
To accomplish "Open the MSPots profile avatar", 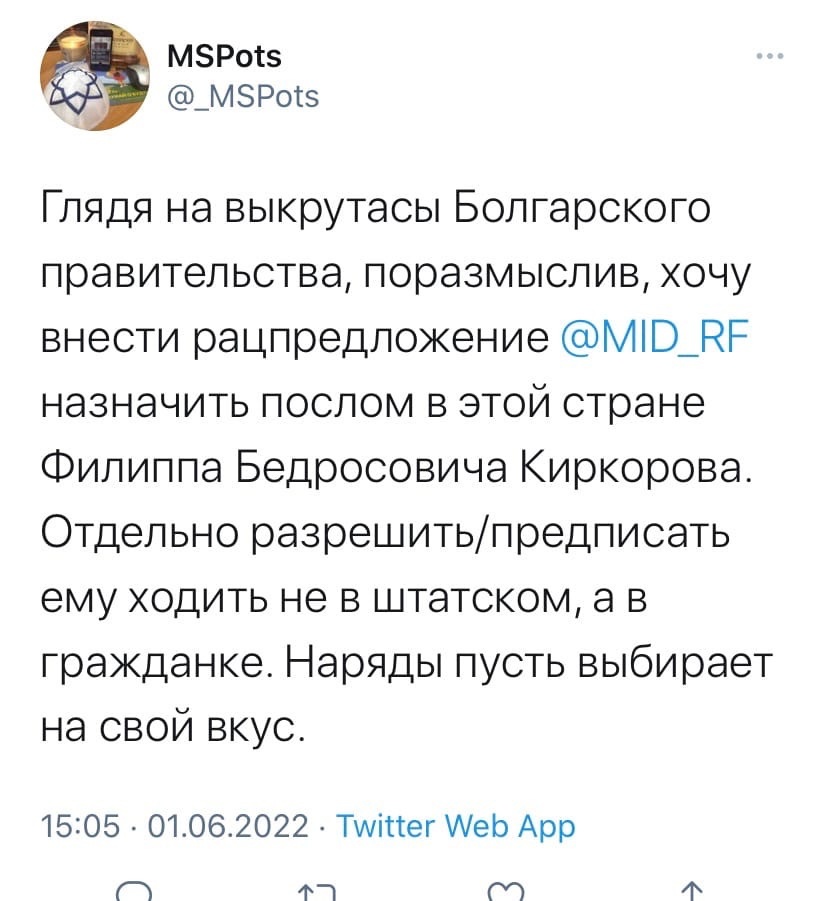I will (95, 75).
